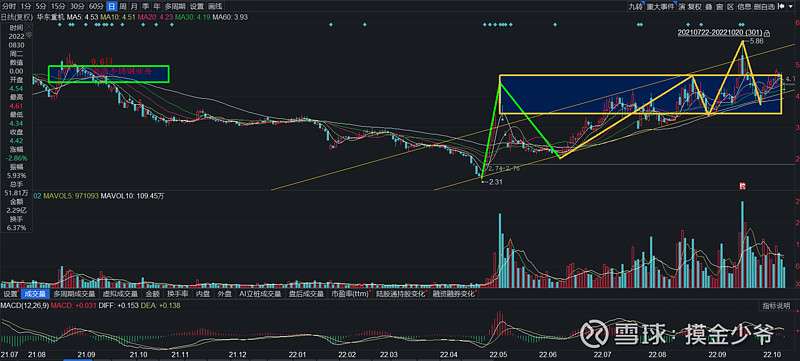This screenshot has height=361, width=800.
Task: Click the 22.05 date axis label
Action: [497, 354]
